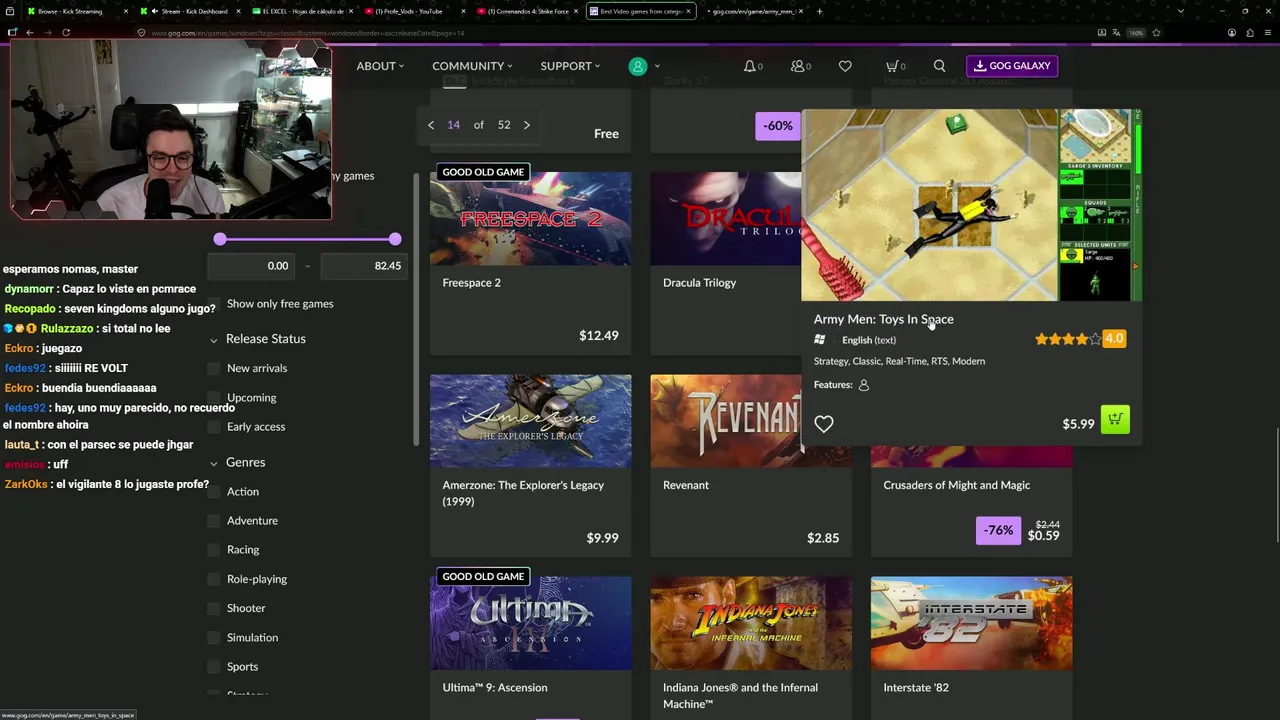Viewport: 1280px width, 720px height.
Task: Check the Early access checkbox
Action: (x=214, y=427)
